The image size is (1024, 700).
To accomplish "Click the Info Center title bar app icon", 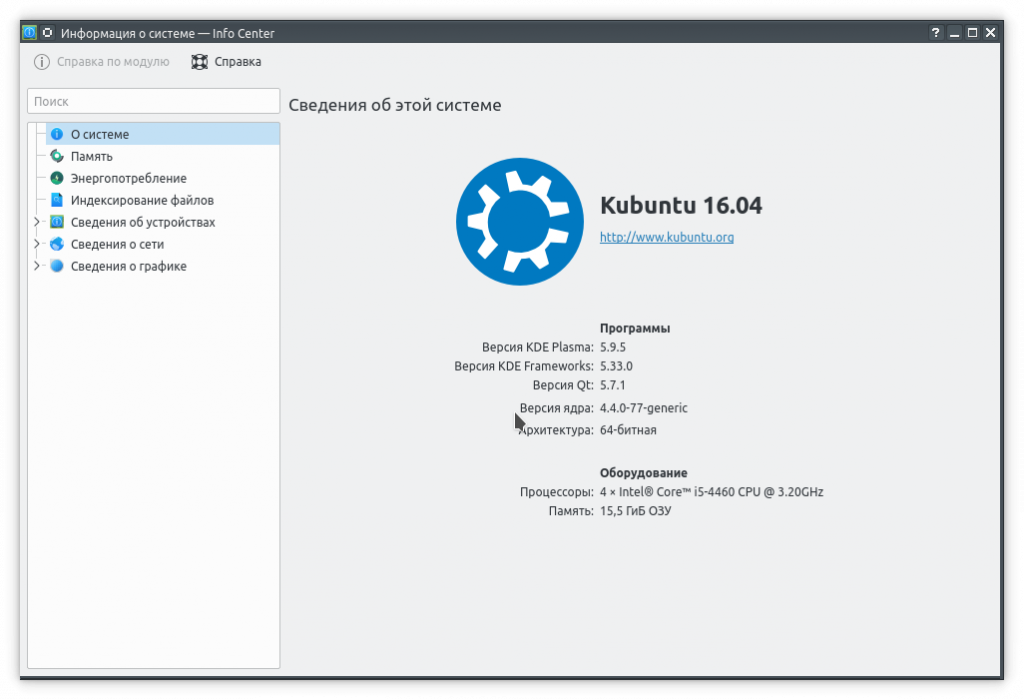I will 29,32.
